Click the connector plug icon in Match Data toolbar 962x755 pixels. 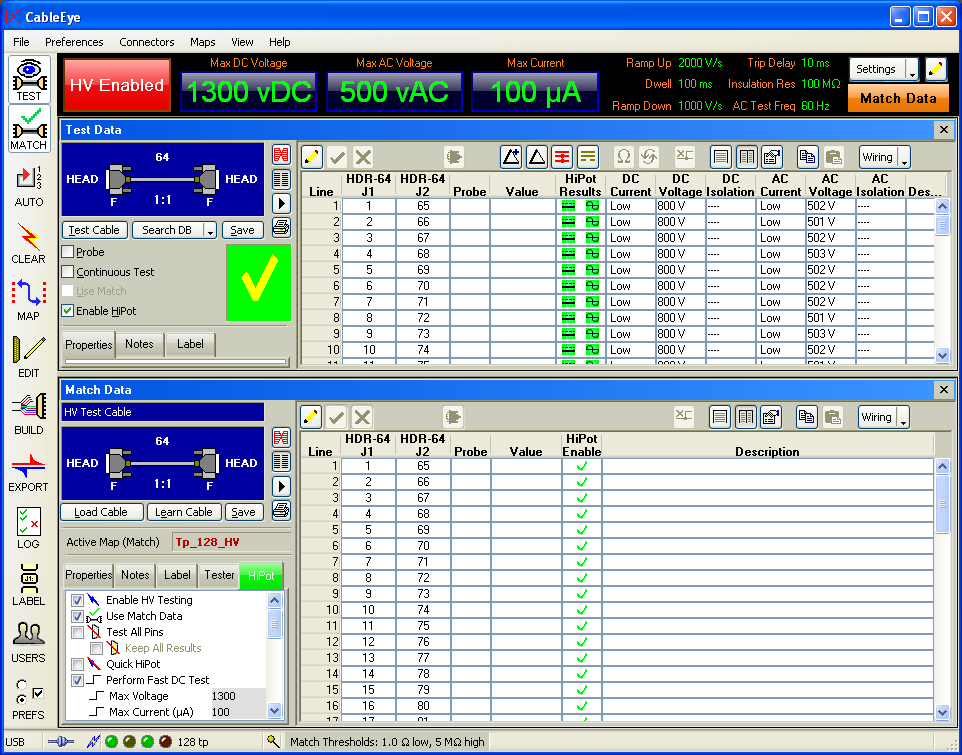(x=453, y=417)
